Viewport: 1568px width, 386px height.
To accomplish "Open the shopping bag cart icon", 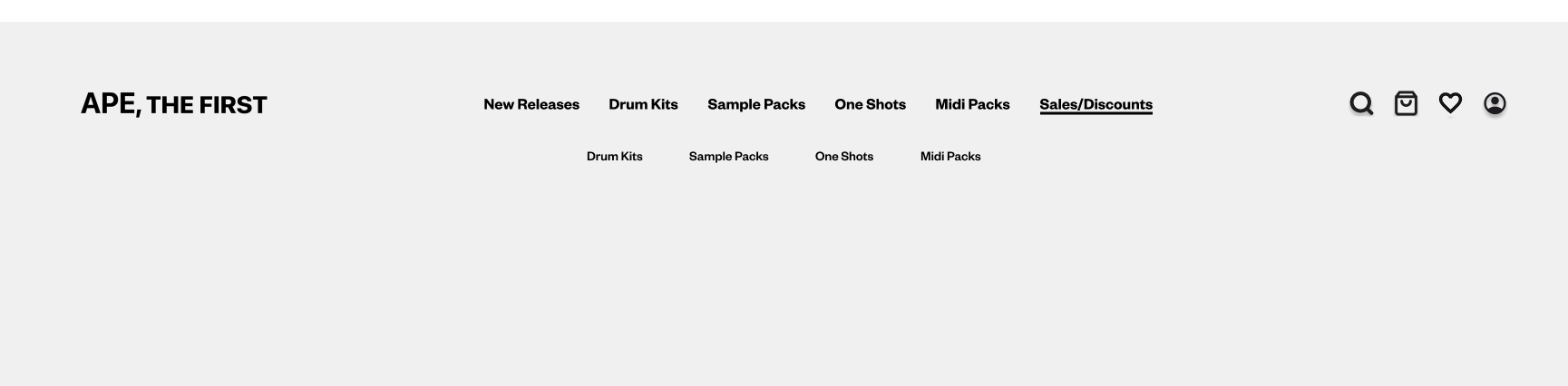I will 1406,103.
